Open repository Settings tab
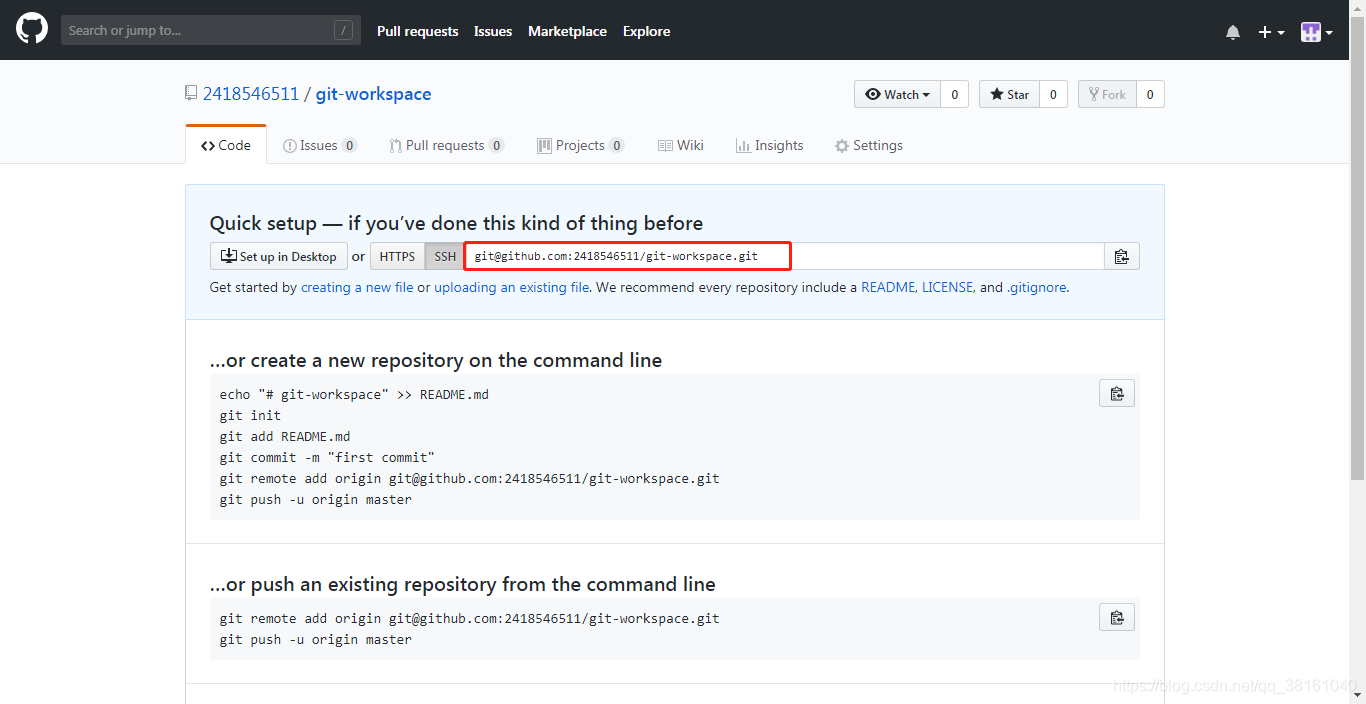The height and width of the screenshot is (704, 1366). click(869, 145)
